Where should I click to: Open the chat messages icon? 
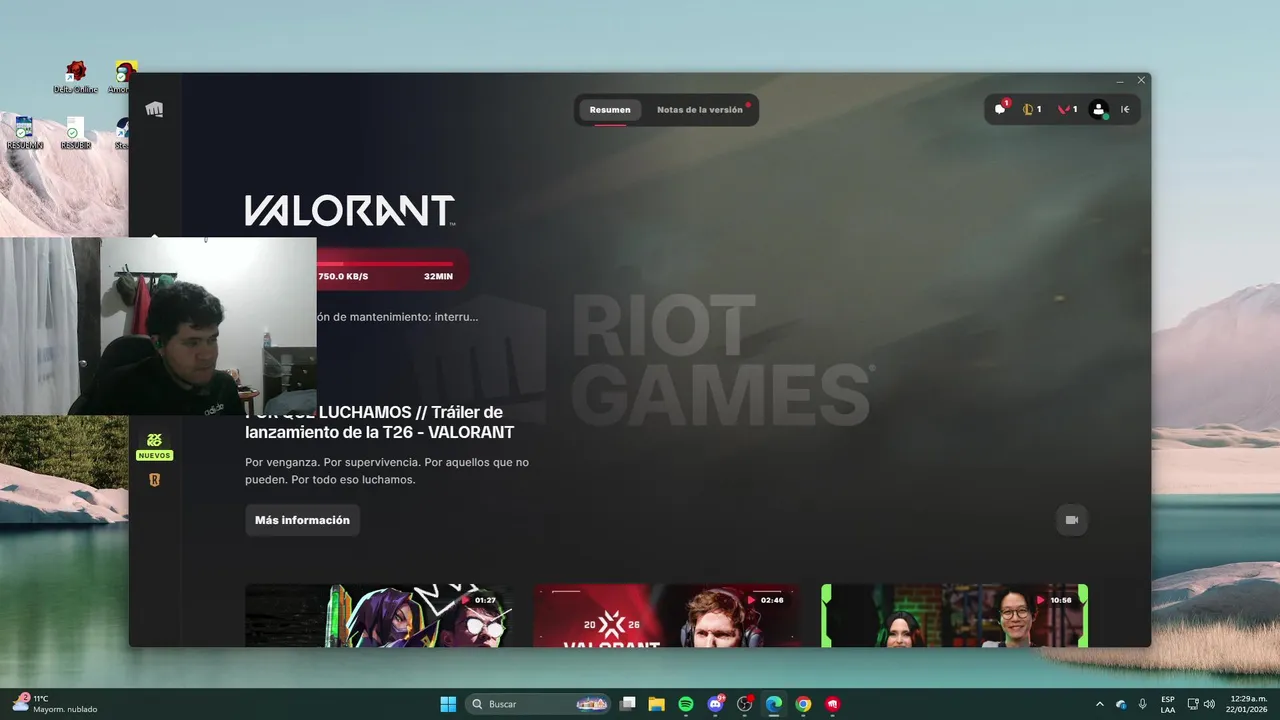pos(1000,109)
